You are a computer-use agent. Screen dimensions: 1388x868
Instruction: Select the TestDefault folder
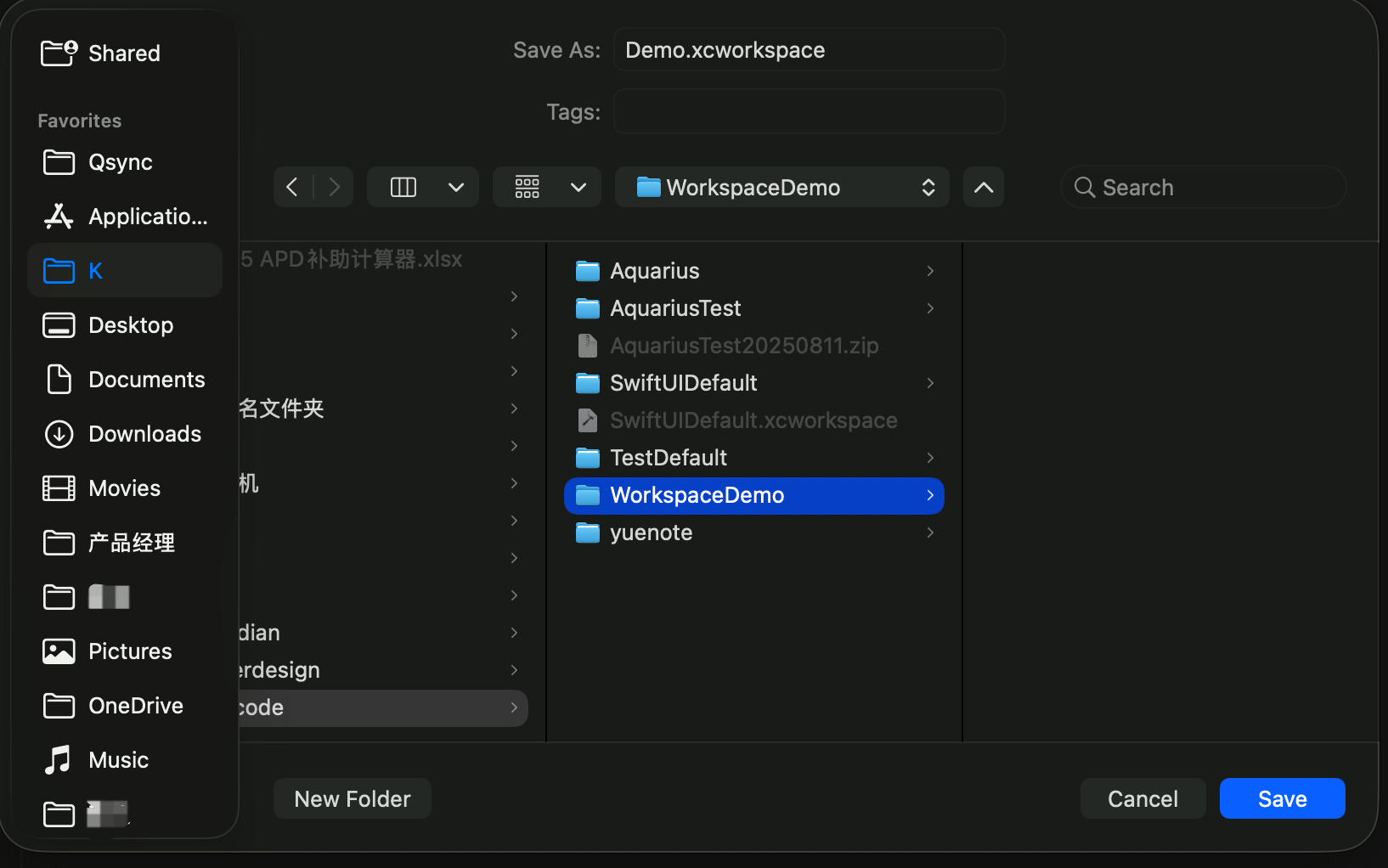point(669,458)
